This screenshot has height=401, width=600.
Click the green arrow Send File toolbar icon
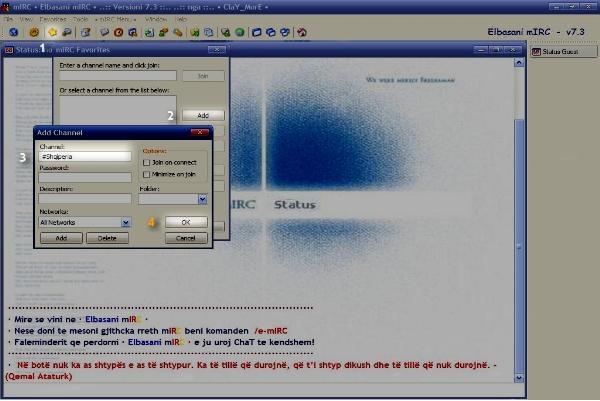pyautogui.click(x=149, y=33)
